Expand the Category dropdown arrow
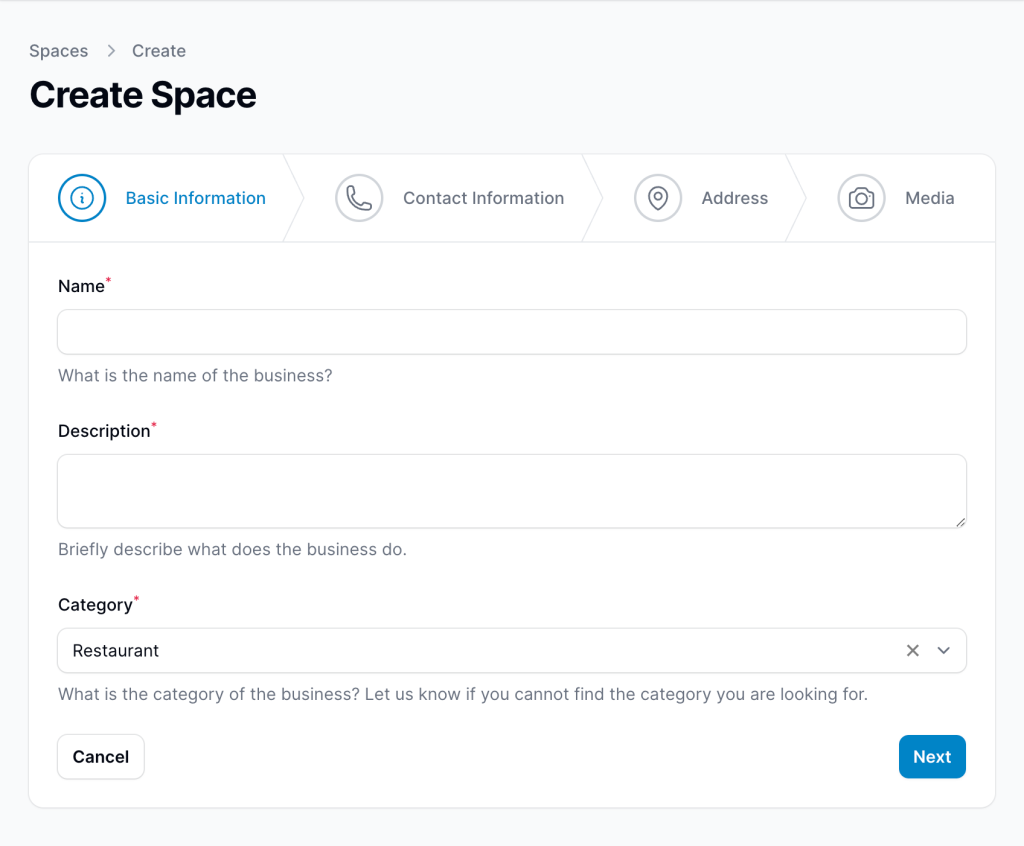 click(x=944, y=651)
